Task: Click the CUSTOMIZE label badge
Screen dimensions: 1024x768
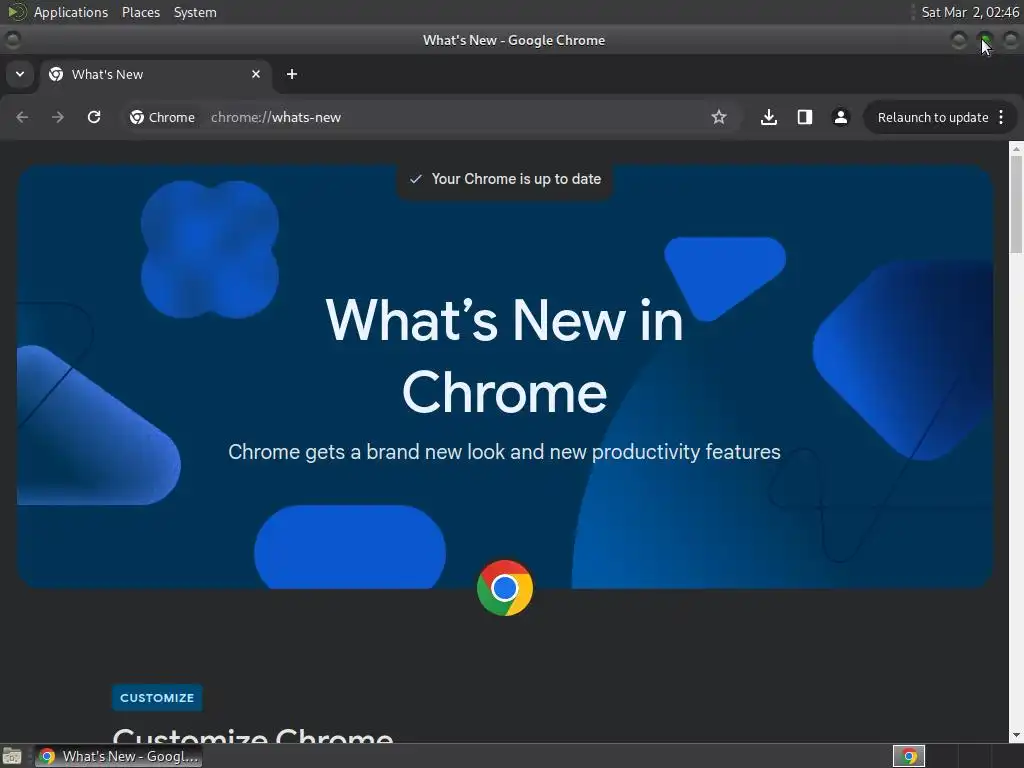Action: pos(157,697)
